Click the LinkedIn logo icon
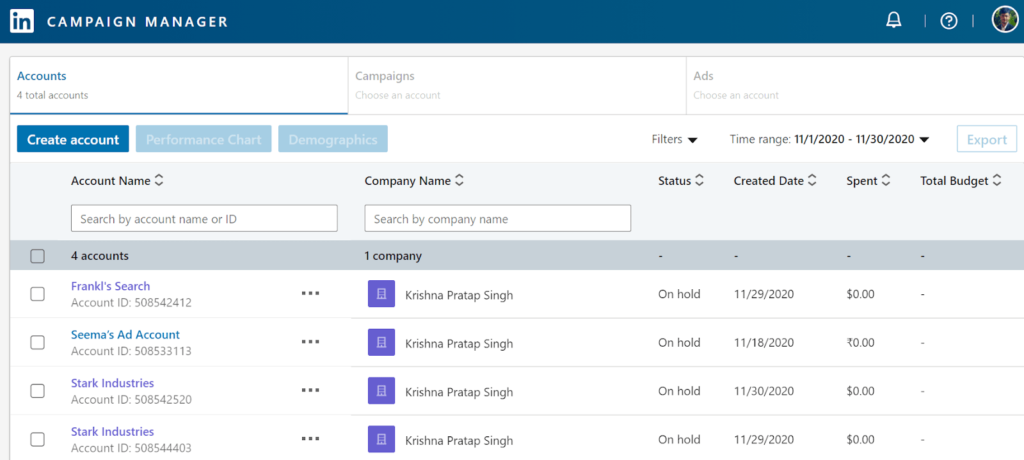This screenshot has width=1024, height=460. [x=22, y=22]
